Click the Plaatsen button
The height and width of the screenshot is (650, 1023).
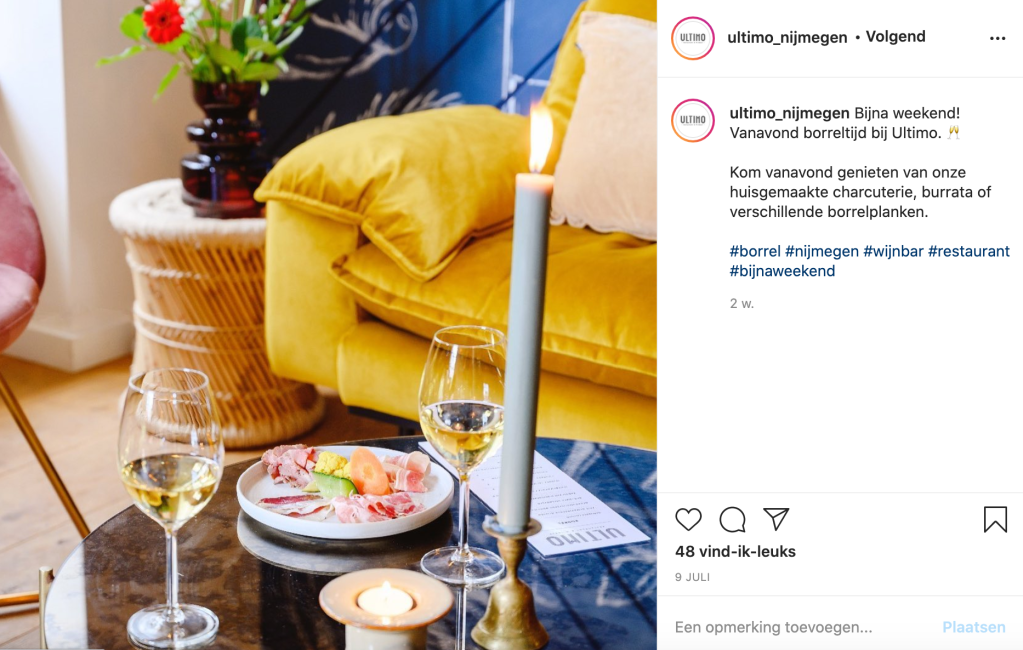click(x=974, y=627)
